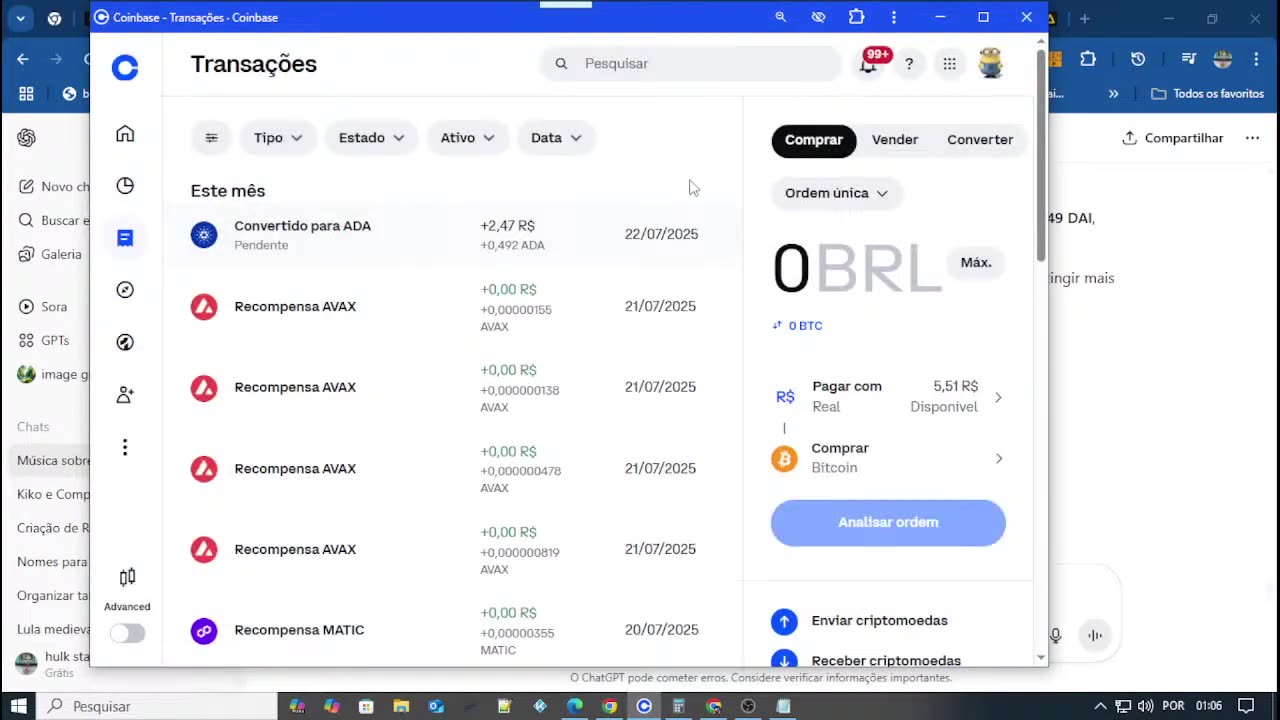The width and height of the screenshot is (1280, 720).
Task: Open profile minion avatar
Action: click(x=990, y=63)
